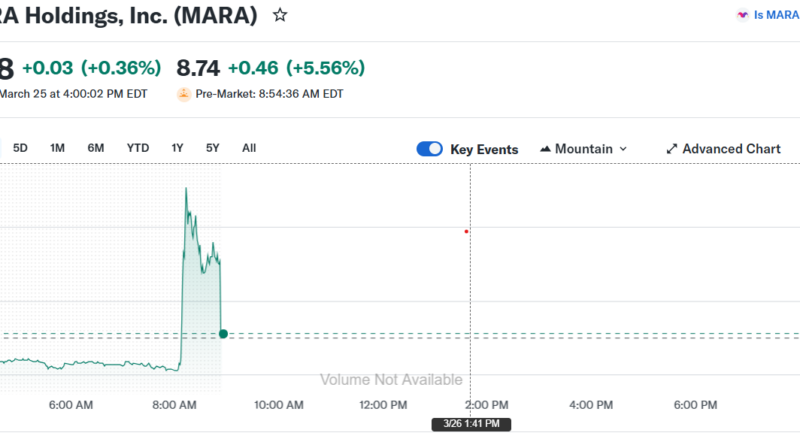Open the Is MARA link

pos(776,16)
